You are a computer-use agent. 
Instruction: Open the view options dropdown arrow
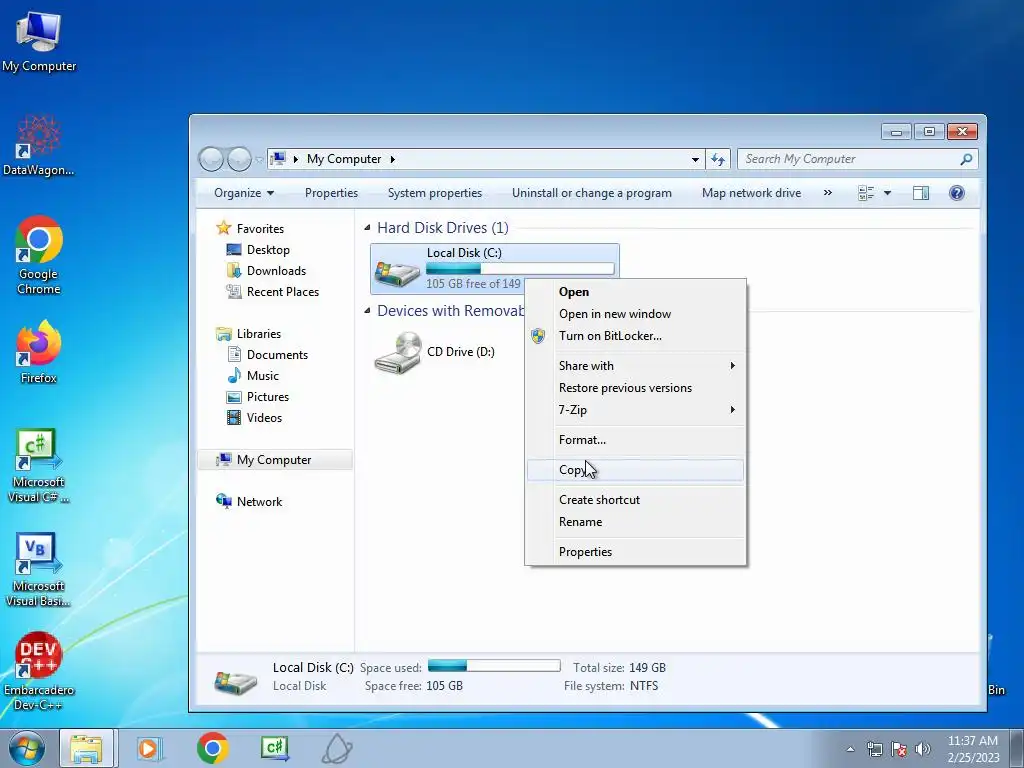click(887, 193)
